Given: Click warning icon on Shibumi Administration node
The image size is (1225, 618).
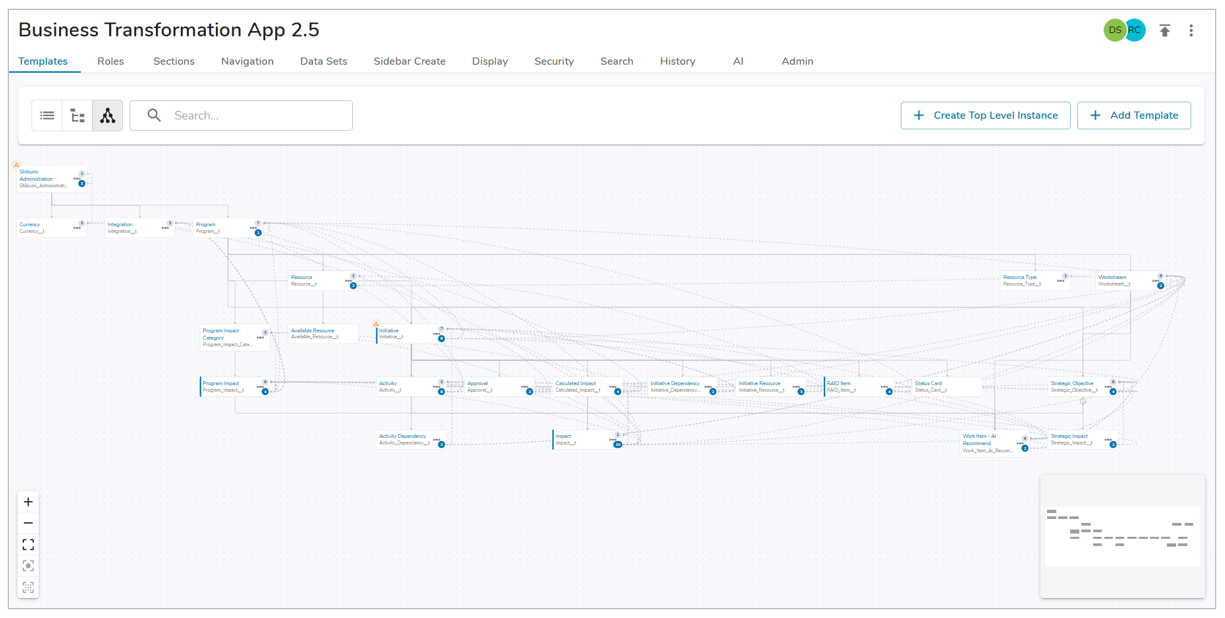Looking at the screenshot, I should [x=16, y=165].
